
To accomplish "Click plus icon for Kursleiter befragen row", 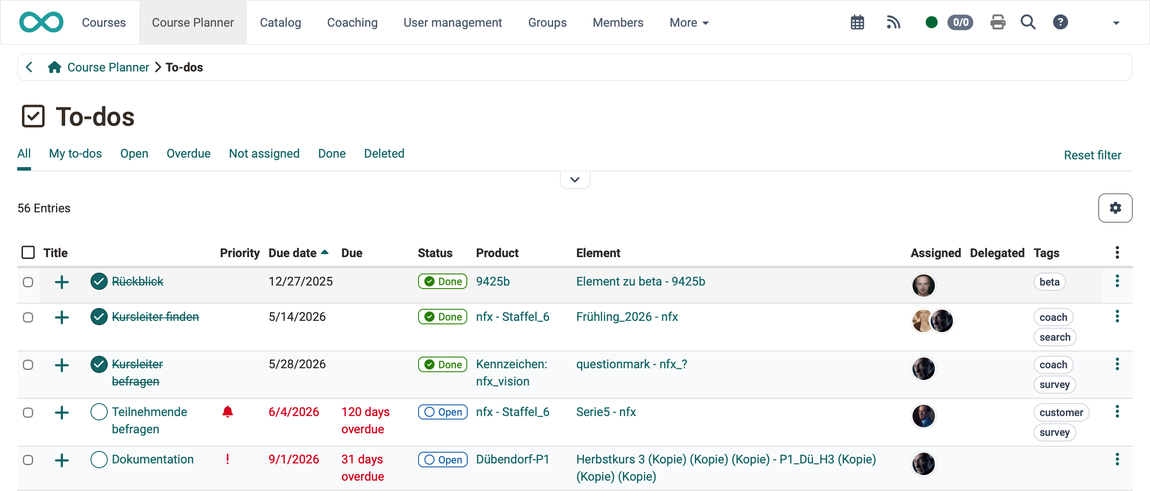I will click(62, 365).
